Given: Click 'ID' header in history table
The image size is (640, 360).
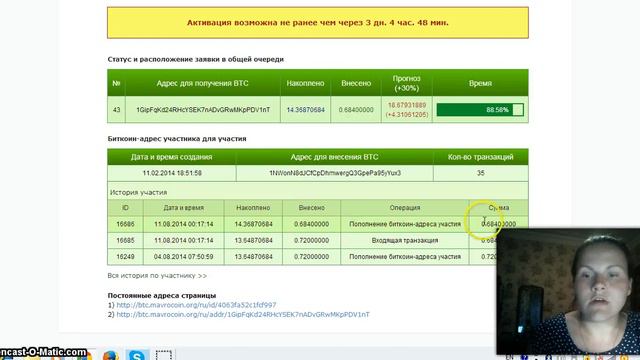Looking at the screenshot, I should (125, 208).
